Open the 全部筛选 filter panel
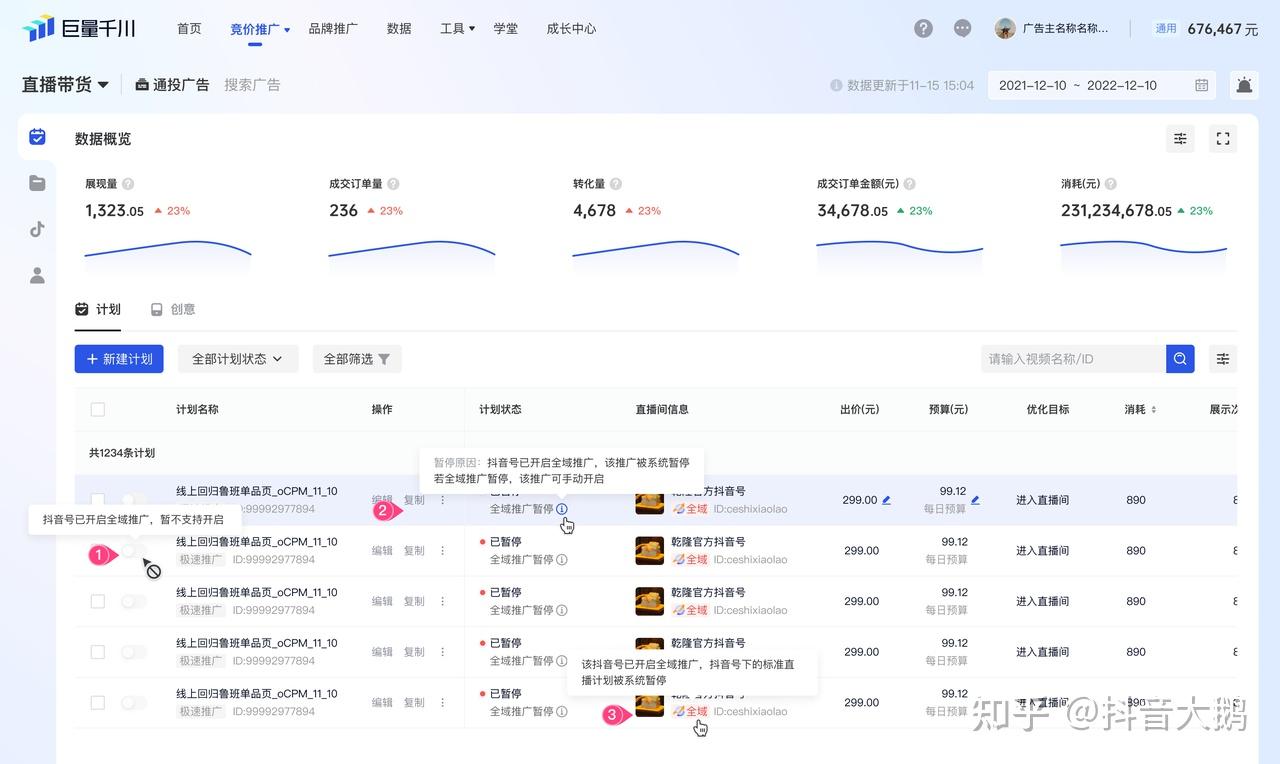1280x764 pixels. 357,359
